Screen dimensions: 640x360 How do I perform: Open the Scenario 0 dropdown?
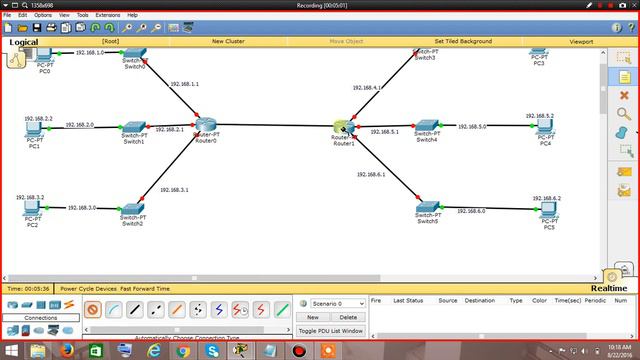[338, 304]
